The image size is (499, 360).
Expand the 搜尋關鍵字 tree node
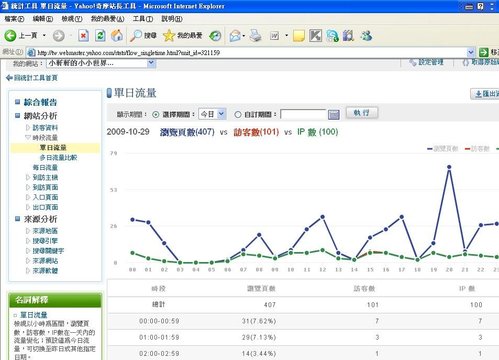point(28,251)
